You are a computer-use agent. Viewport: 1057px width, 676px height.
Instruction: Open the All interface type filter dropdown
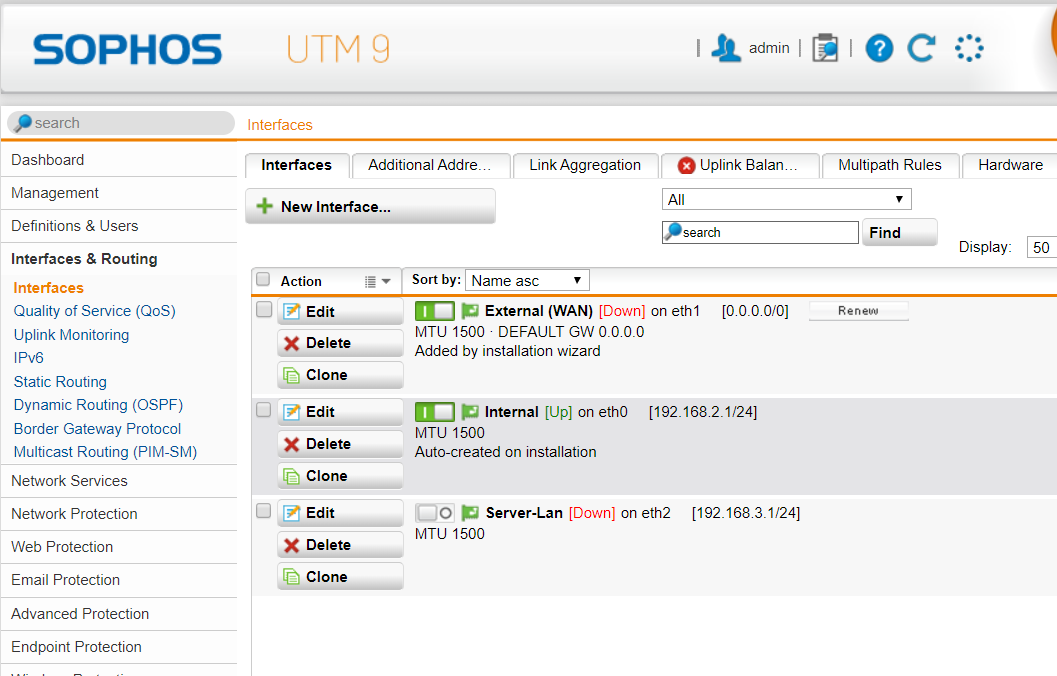coord(787,199)
